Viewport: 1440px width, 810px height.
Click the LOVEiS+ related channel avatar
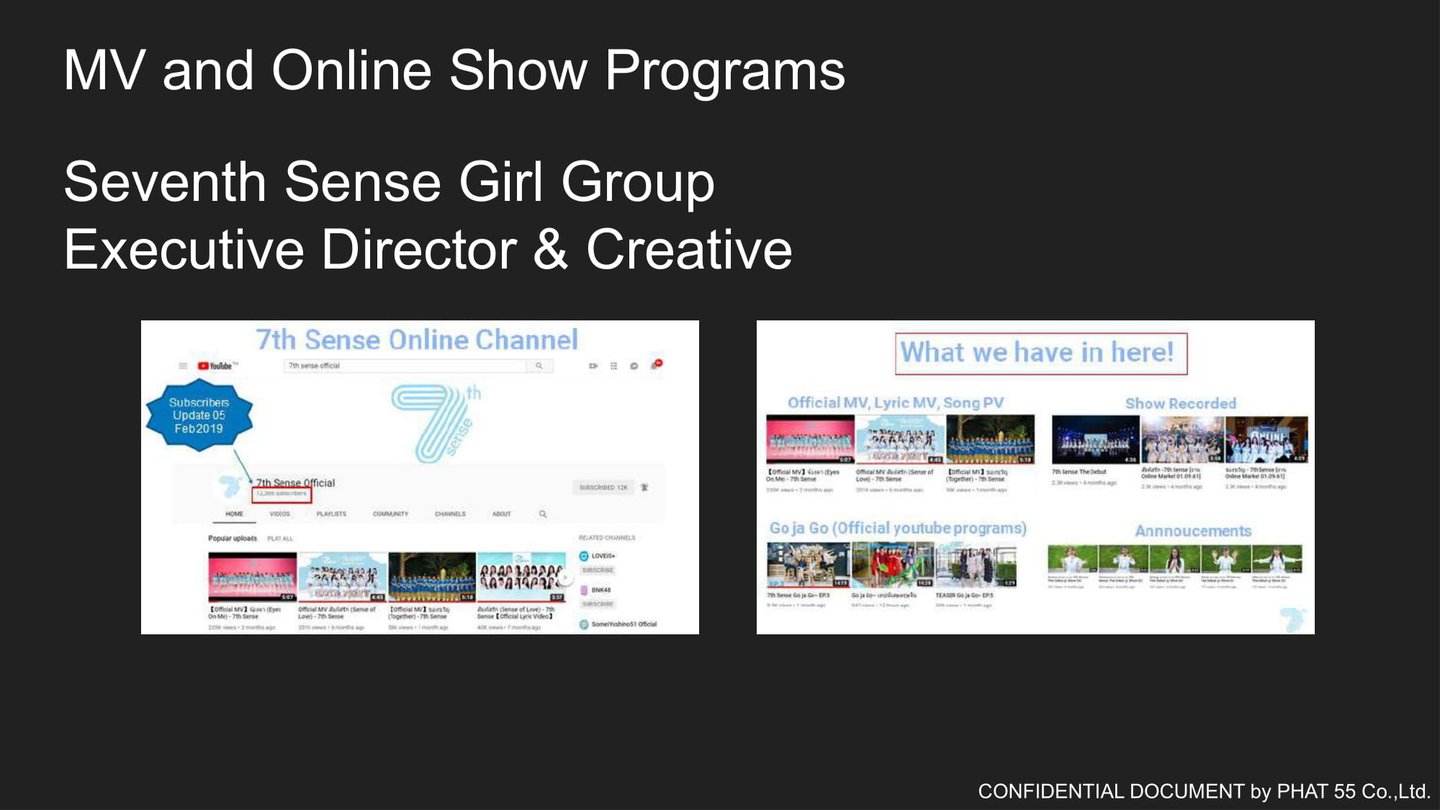click(584, 556)
